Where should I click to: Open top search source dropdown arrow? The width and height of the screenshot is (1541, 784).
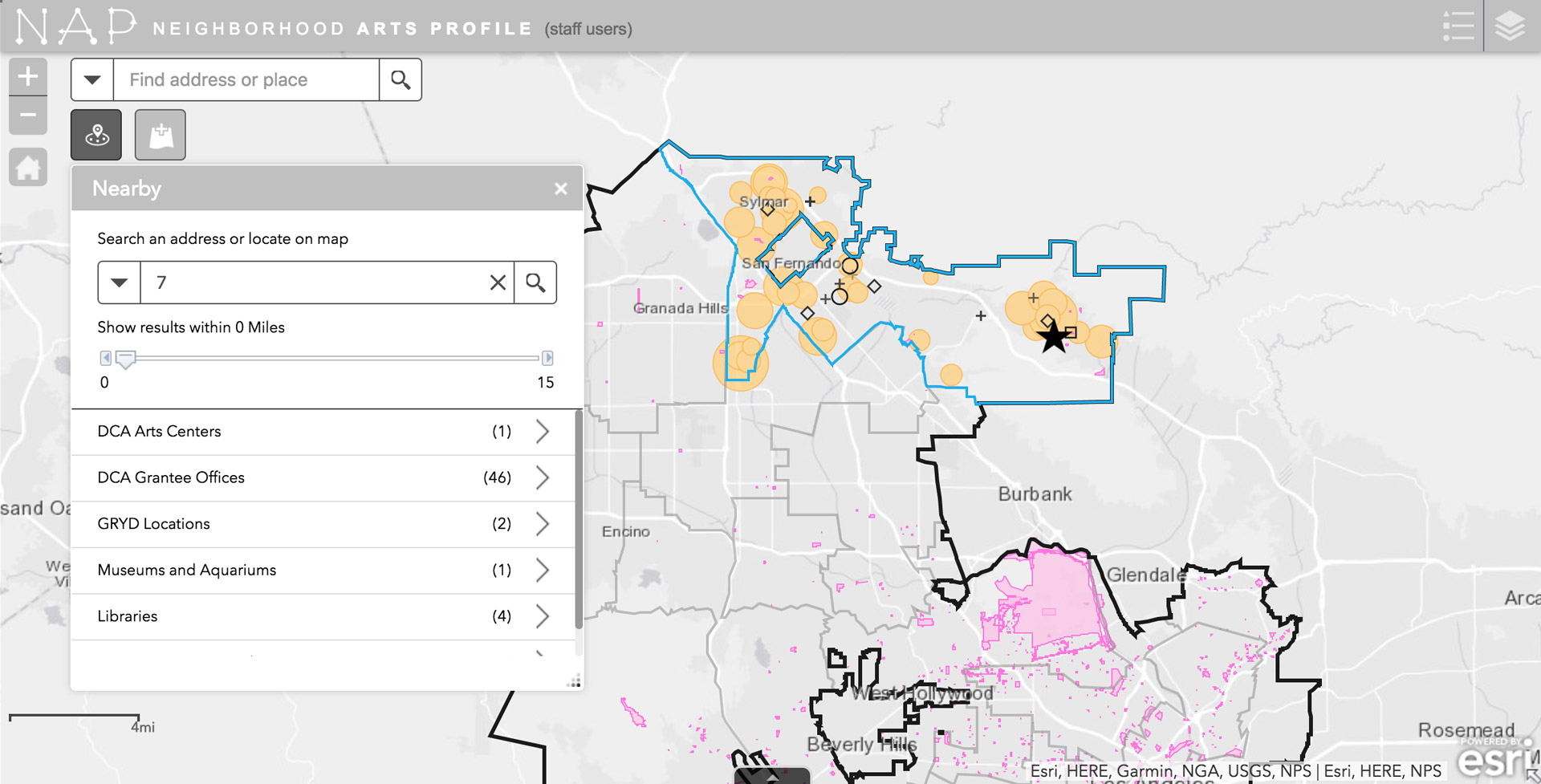(92, 79)
